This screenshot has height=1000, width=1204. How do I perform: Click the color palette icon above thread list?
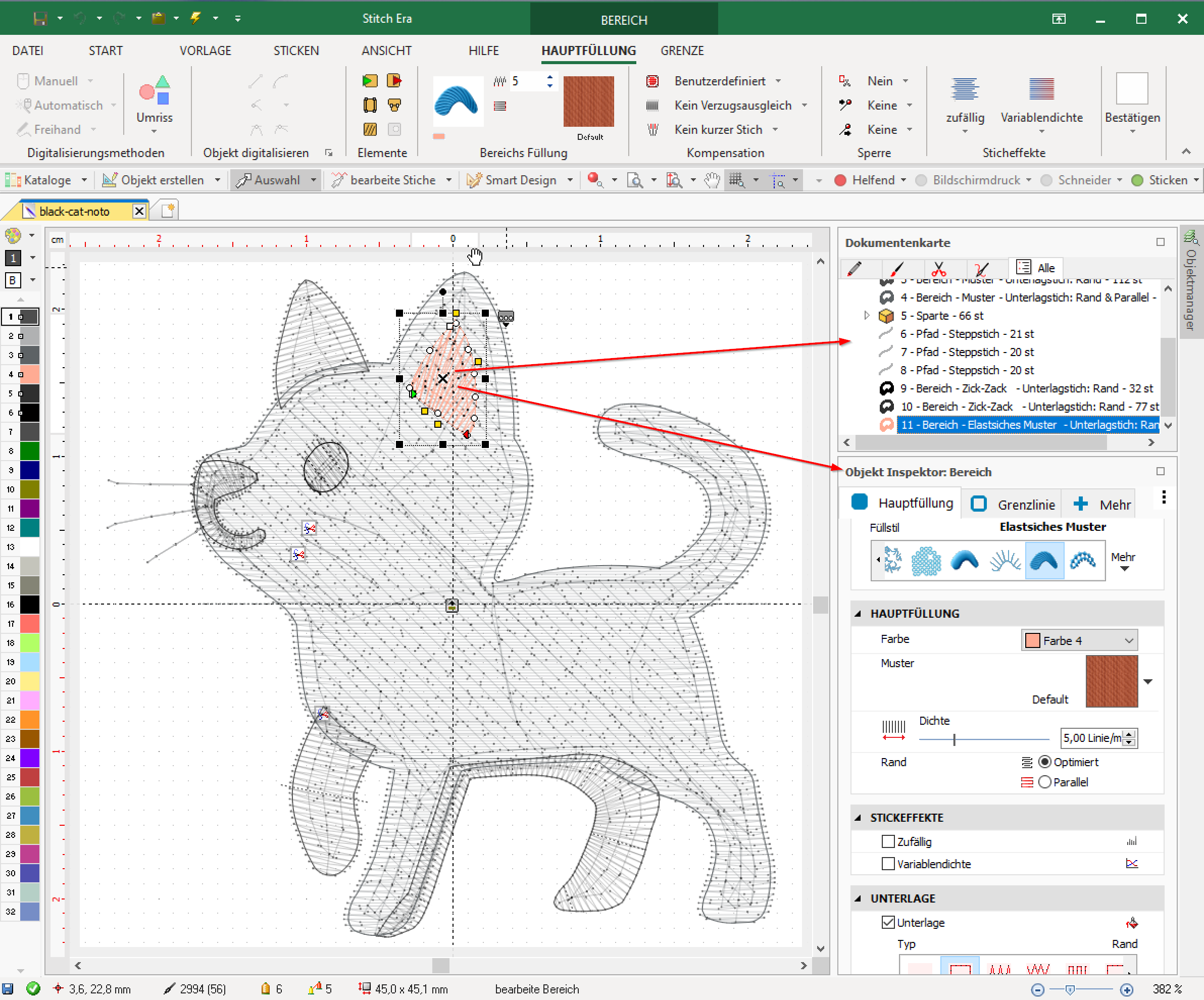point(13,235)
